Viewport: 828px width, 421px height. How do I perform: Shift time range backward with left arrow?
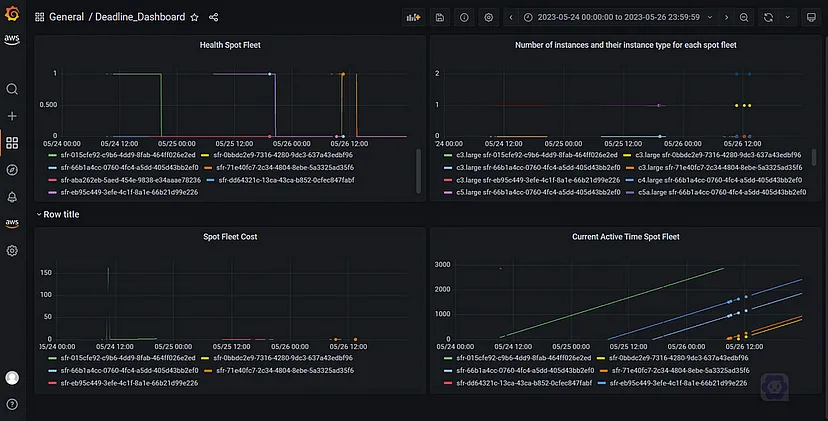pos(511,17)
